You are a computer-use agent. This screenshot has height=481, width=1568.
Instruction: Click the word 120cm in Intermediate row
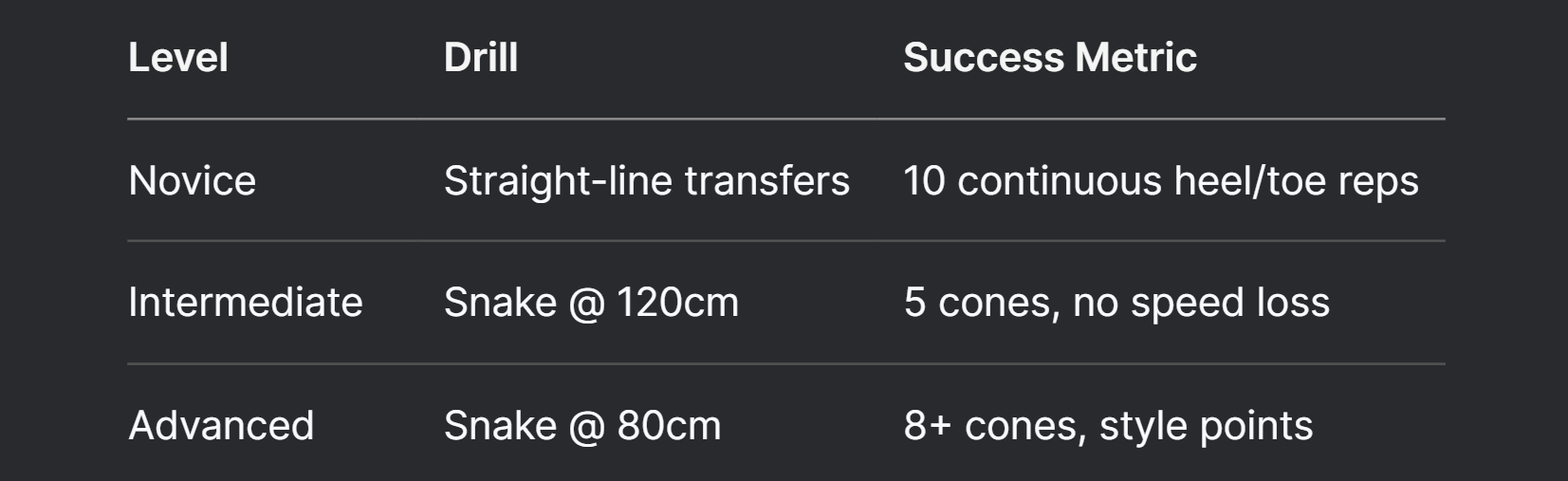tap(677, 303)
